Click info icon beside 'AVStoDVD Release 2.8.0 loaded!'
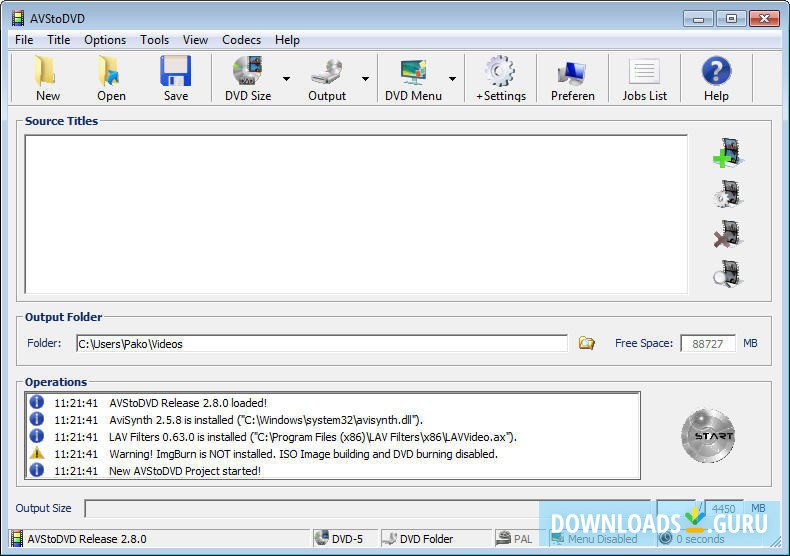 click(36, 402)
